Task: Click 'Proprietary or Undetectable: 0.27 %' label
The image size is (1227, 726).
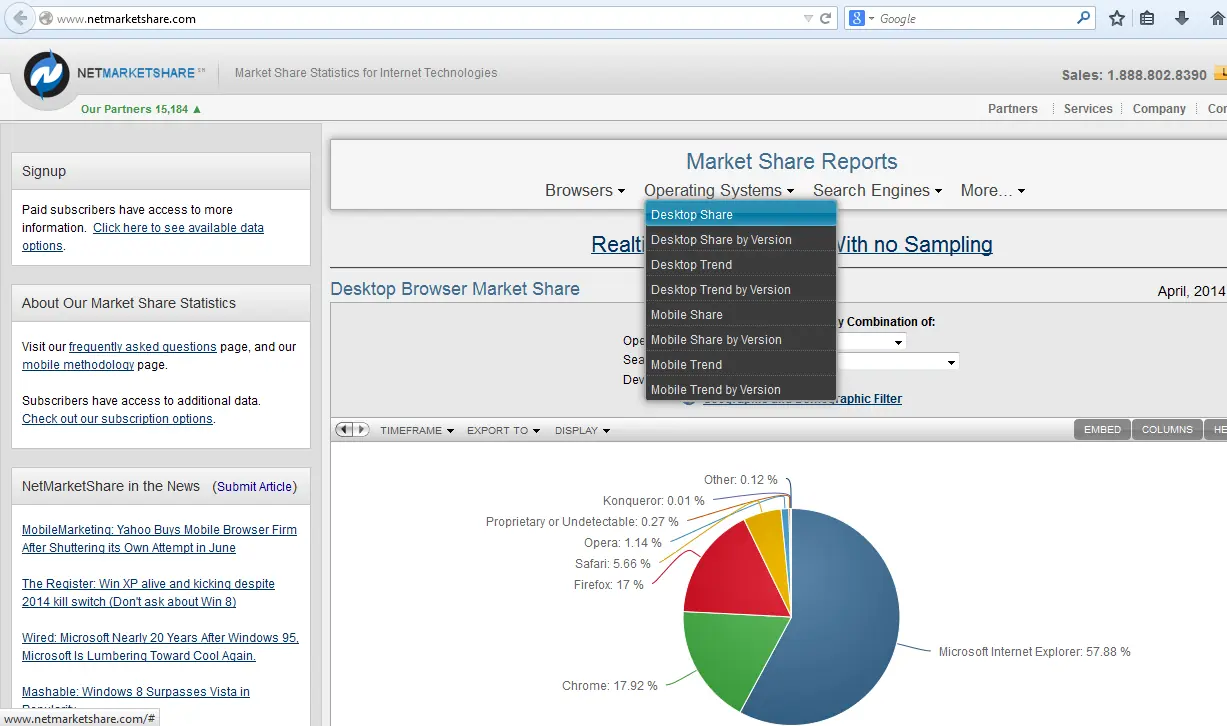Action: [582, 522]
